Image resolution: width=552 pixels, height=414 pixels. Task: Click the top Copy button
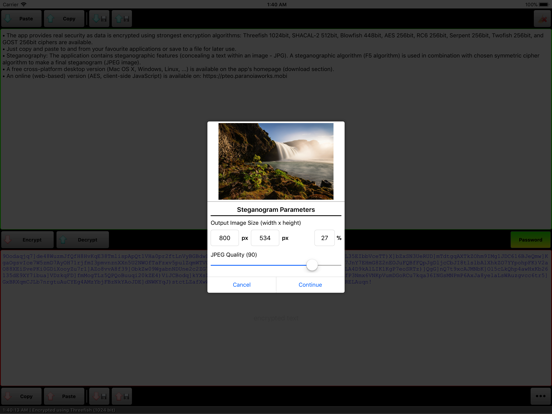[x=64, y=19]
